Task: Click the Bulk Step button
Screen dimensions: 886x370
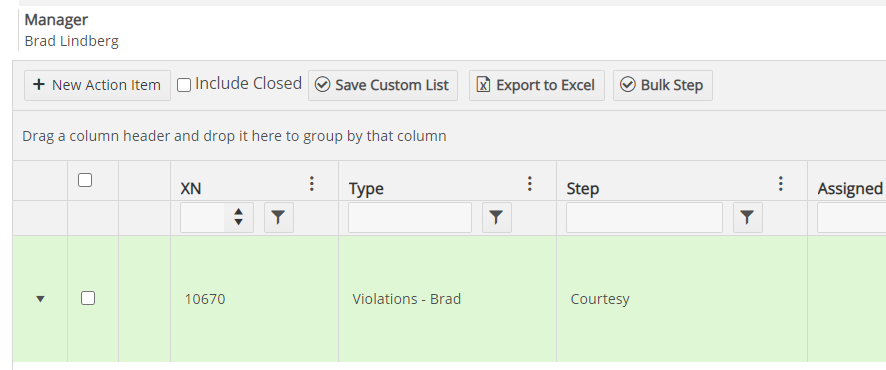Action: 663,85
